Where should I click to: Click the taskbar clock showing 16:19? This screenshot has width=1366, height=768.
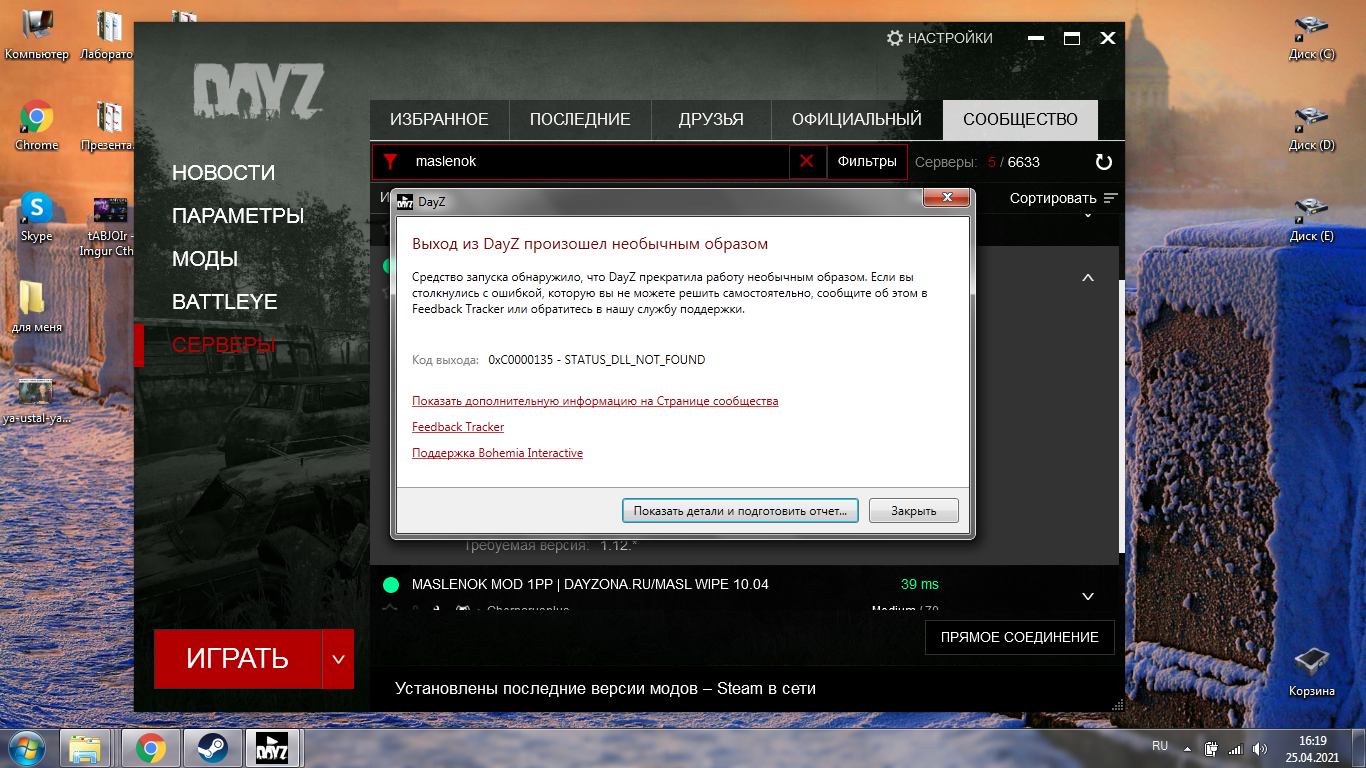1312,748
